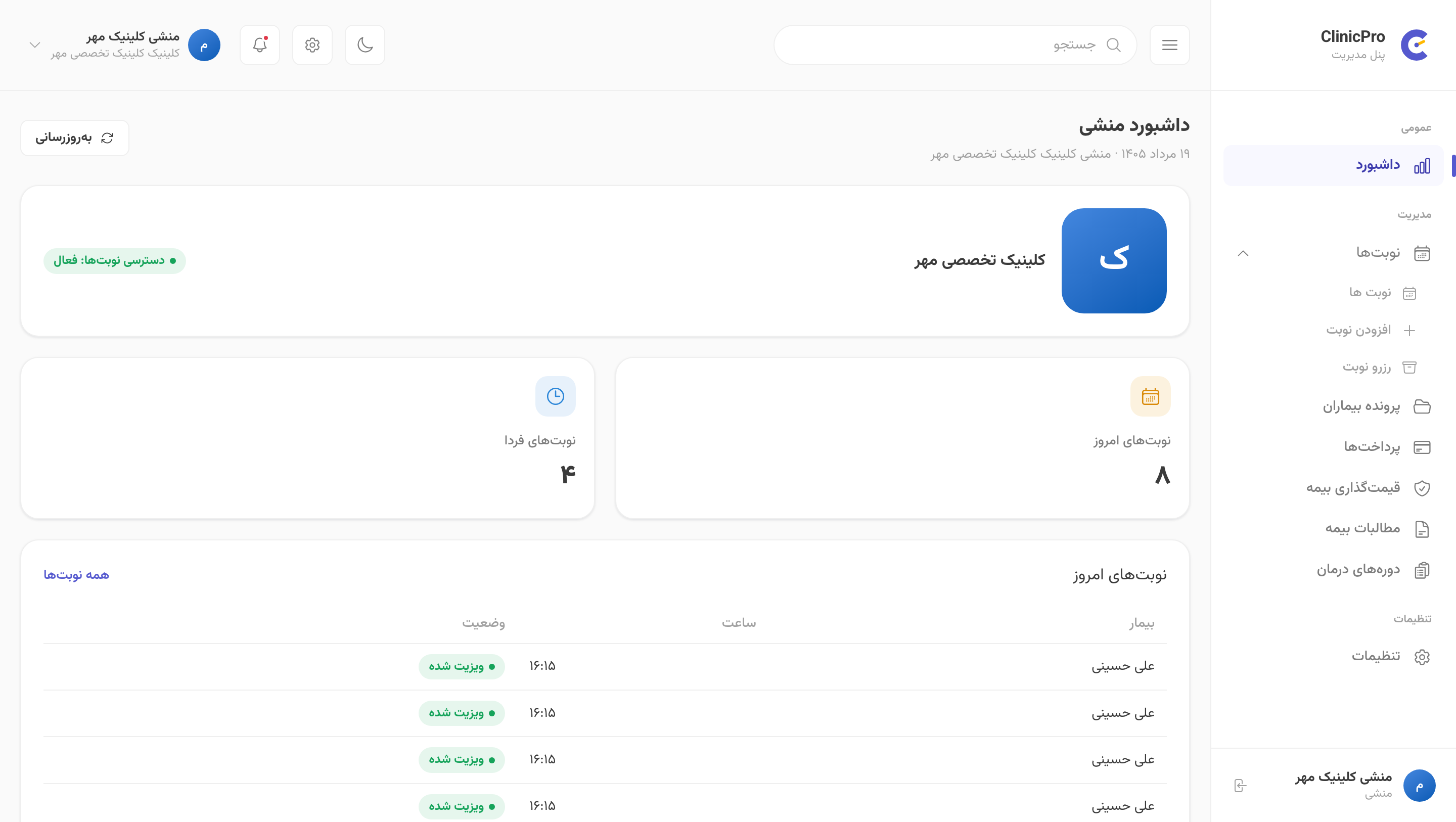Screen dimensions: 1456x822
Task: Click the plus icon for افزودن نوبت
Action: coord(1409,330)
